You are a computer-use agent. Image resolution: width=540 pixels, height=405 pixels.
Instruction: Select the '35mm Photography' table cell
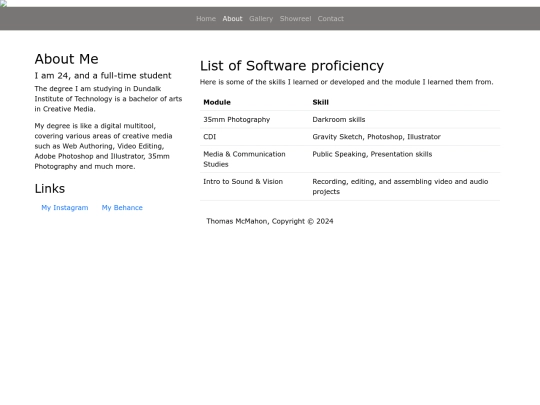(x=255, y=120)
